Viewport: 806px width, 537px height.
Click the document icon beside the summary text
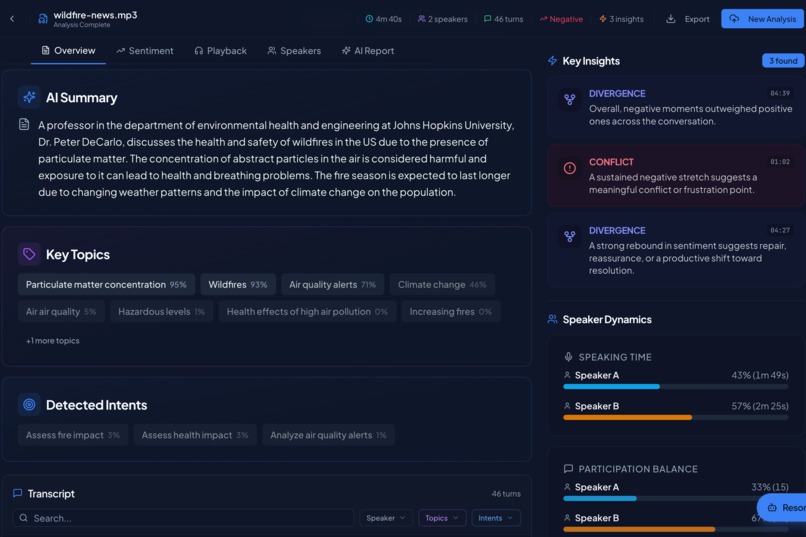point(24,124)
